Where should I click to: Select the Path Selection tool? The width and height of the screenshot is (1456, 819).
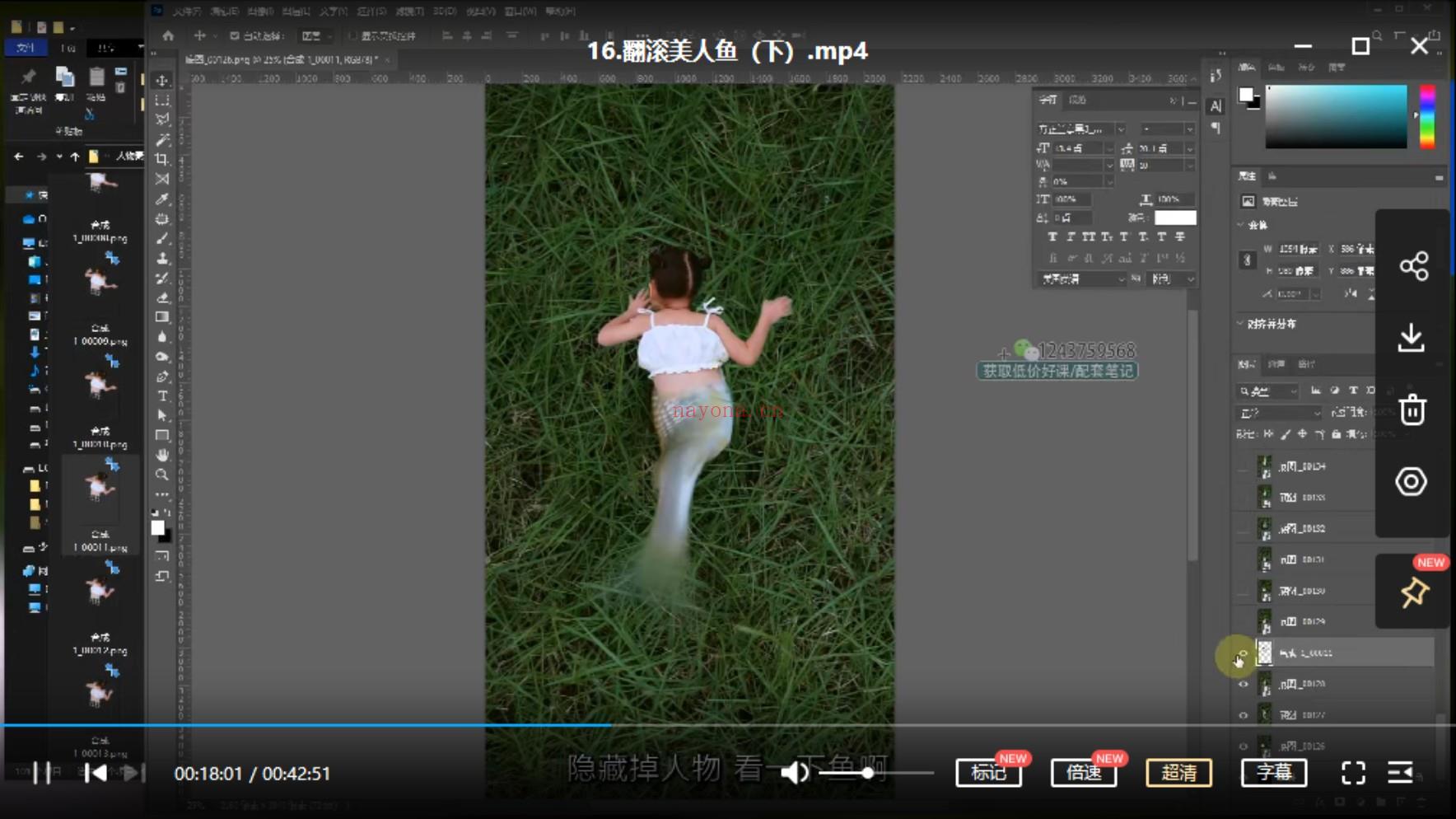162,416
